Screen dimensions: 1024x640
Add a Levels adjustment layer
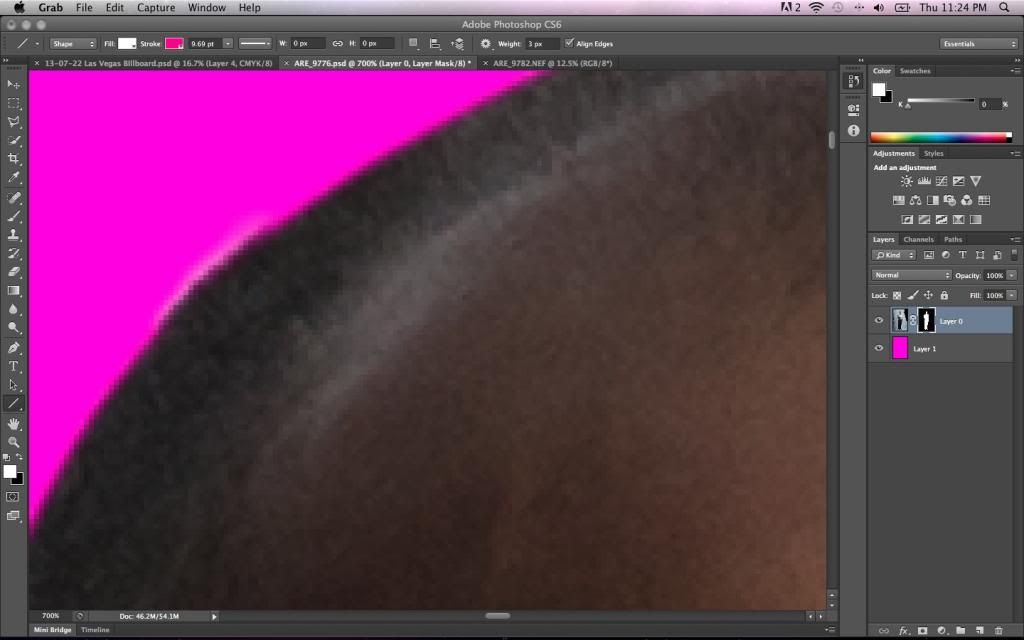[924, 182]
